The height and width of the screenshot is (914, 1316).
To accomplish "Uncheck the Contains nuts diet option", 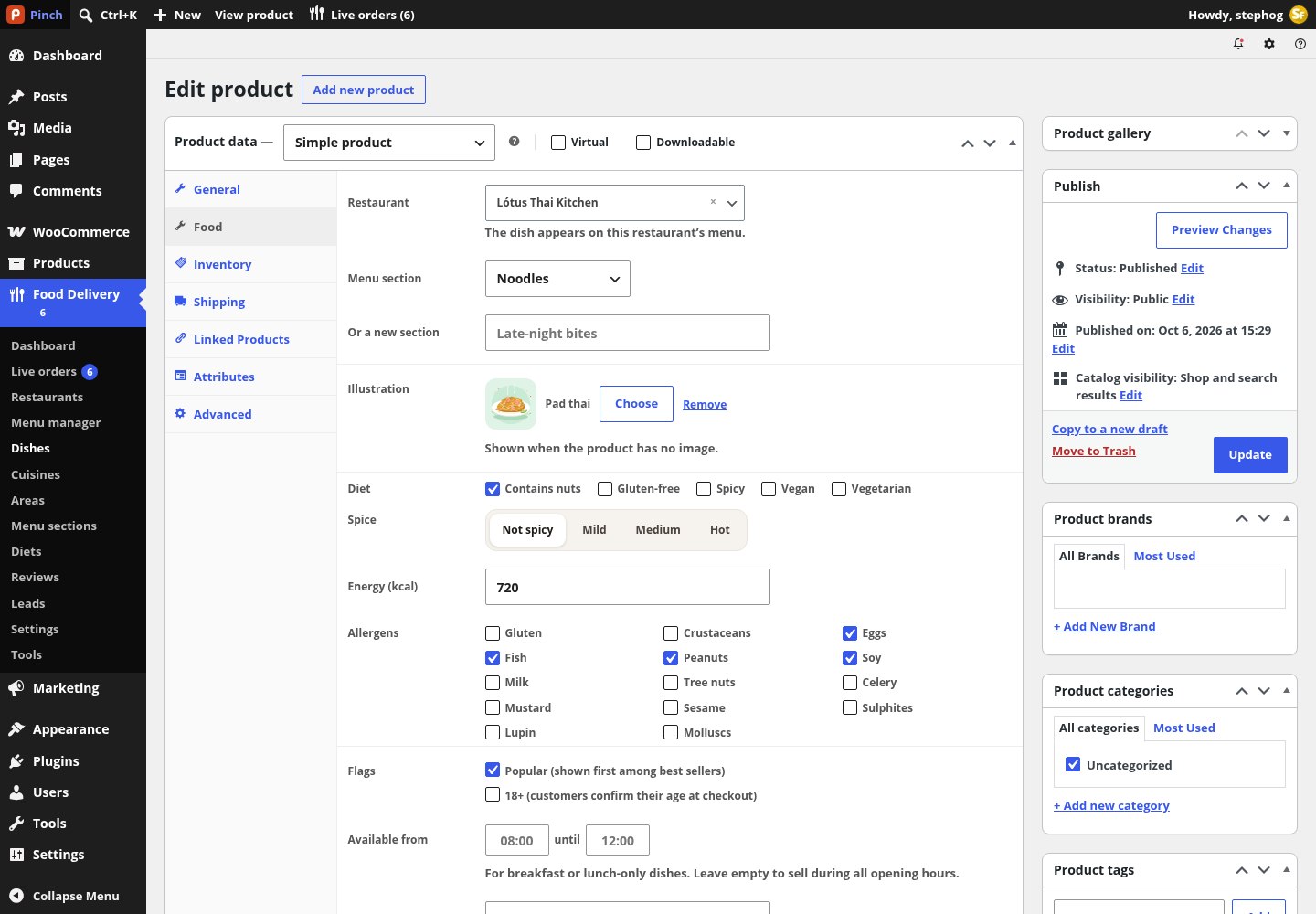I will (493, 489).
